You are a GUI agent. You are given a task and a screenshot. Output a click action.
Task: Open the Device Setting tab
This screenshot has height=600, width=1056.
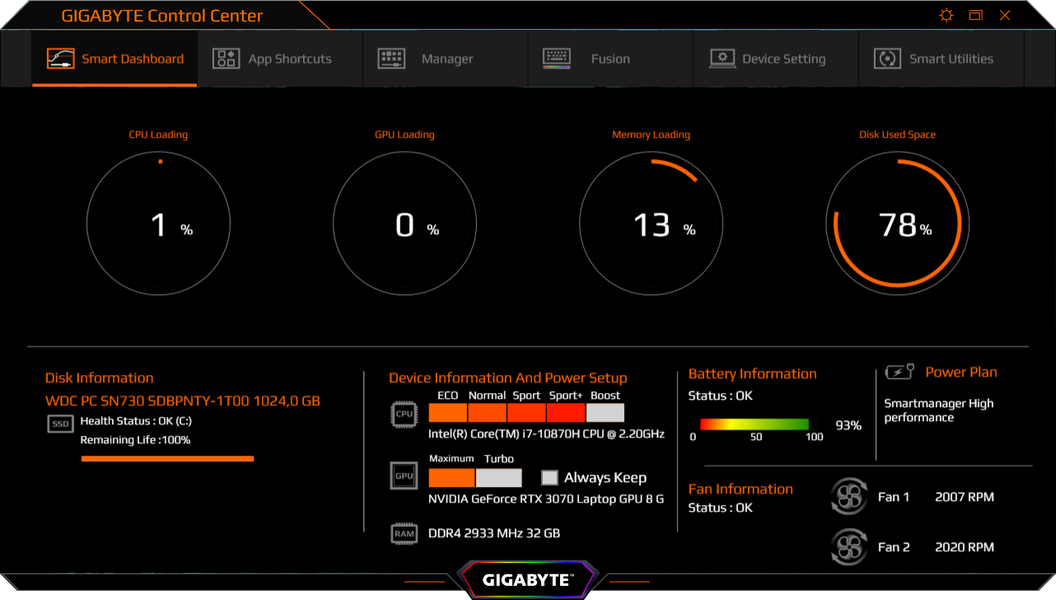coord(776,59)
